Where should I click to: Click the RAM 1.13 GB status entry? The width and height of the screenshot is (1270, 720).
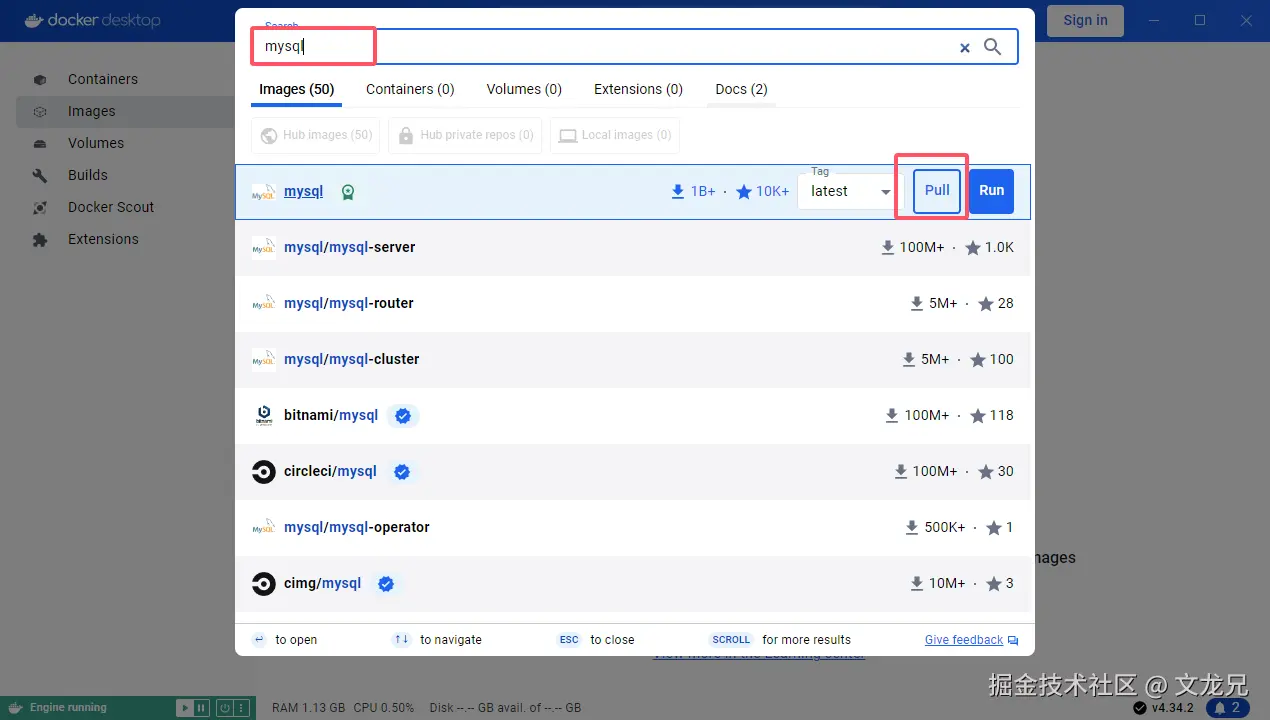click(308, 708)
